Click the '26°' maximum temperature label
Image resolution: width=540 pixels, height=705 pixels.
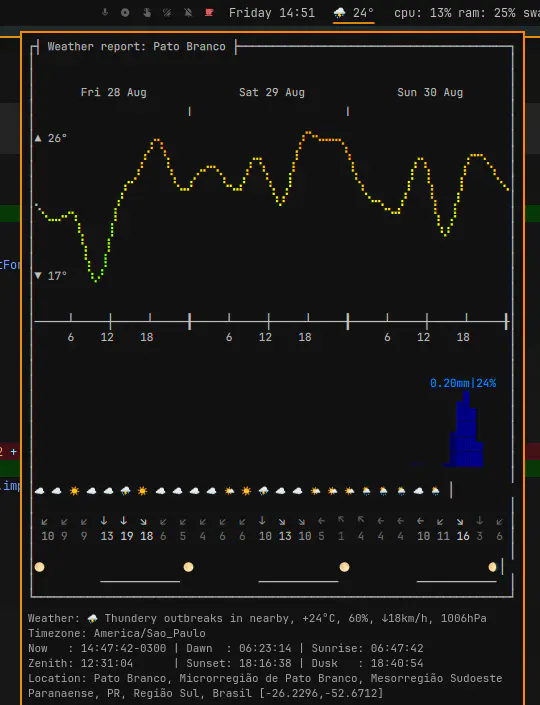point(57,138)
